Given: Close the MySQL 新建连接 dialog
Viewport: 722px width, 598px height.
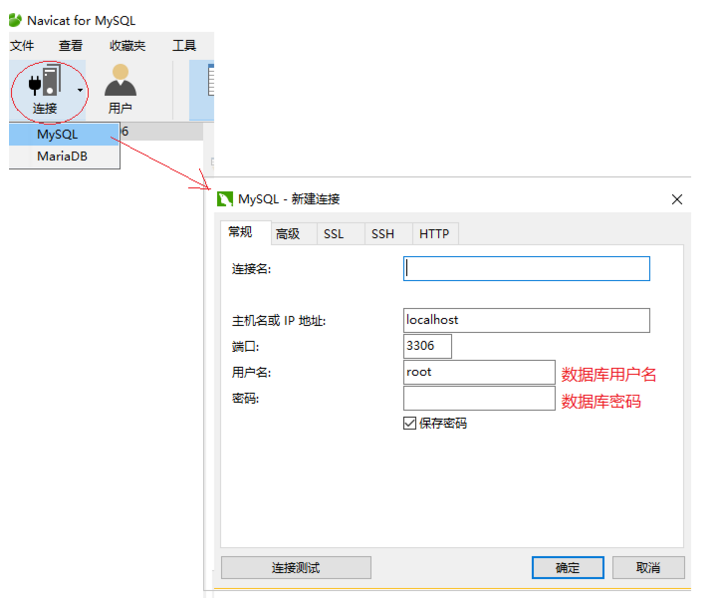Looking at the screenshot, I should 677,199.
